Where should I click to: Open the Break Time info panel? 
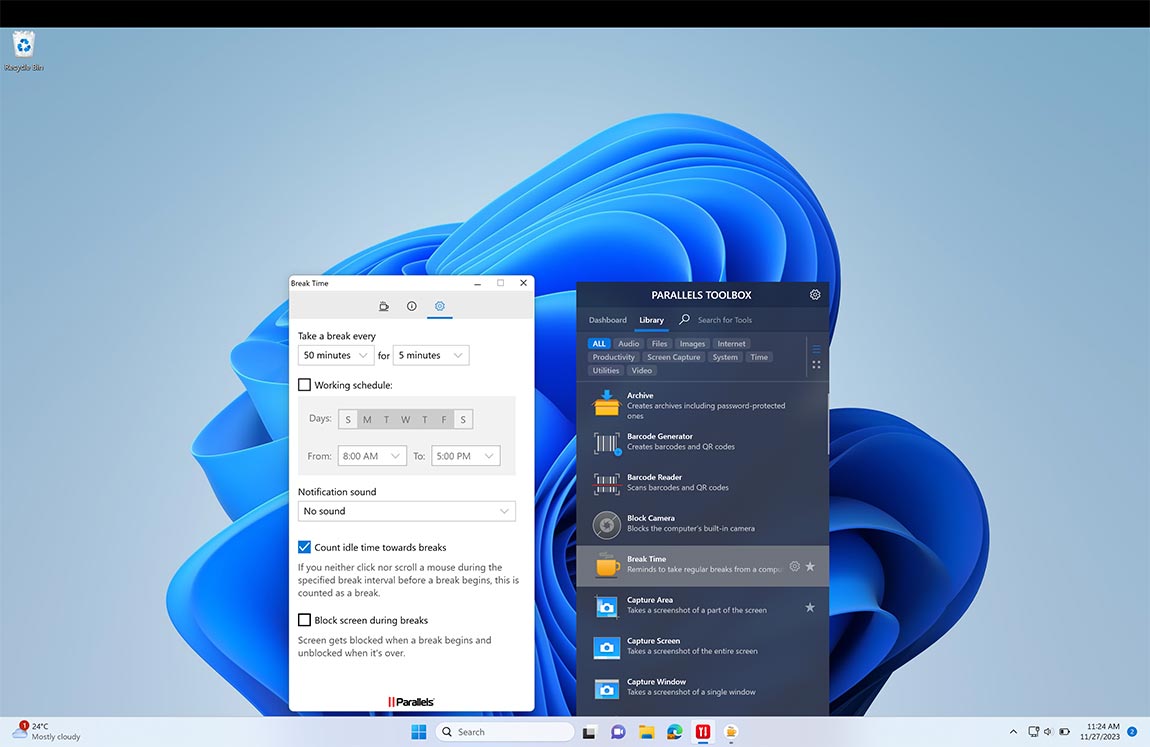click(412, 306)
